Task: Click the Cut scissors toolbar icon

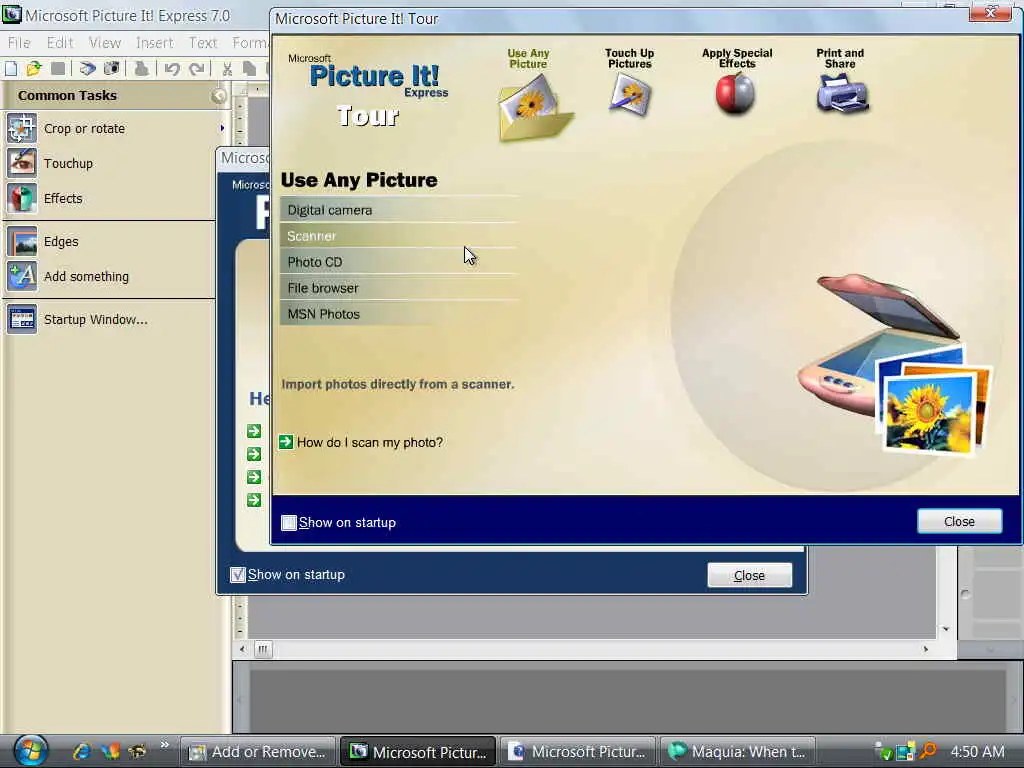Action: (x=227, y=68)
